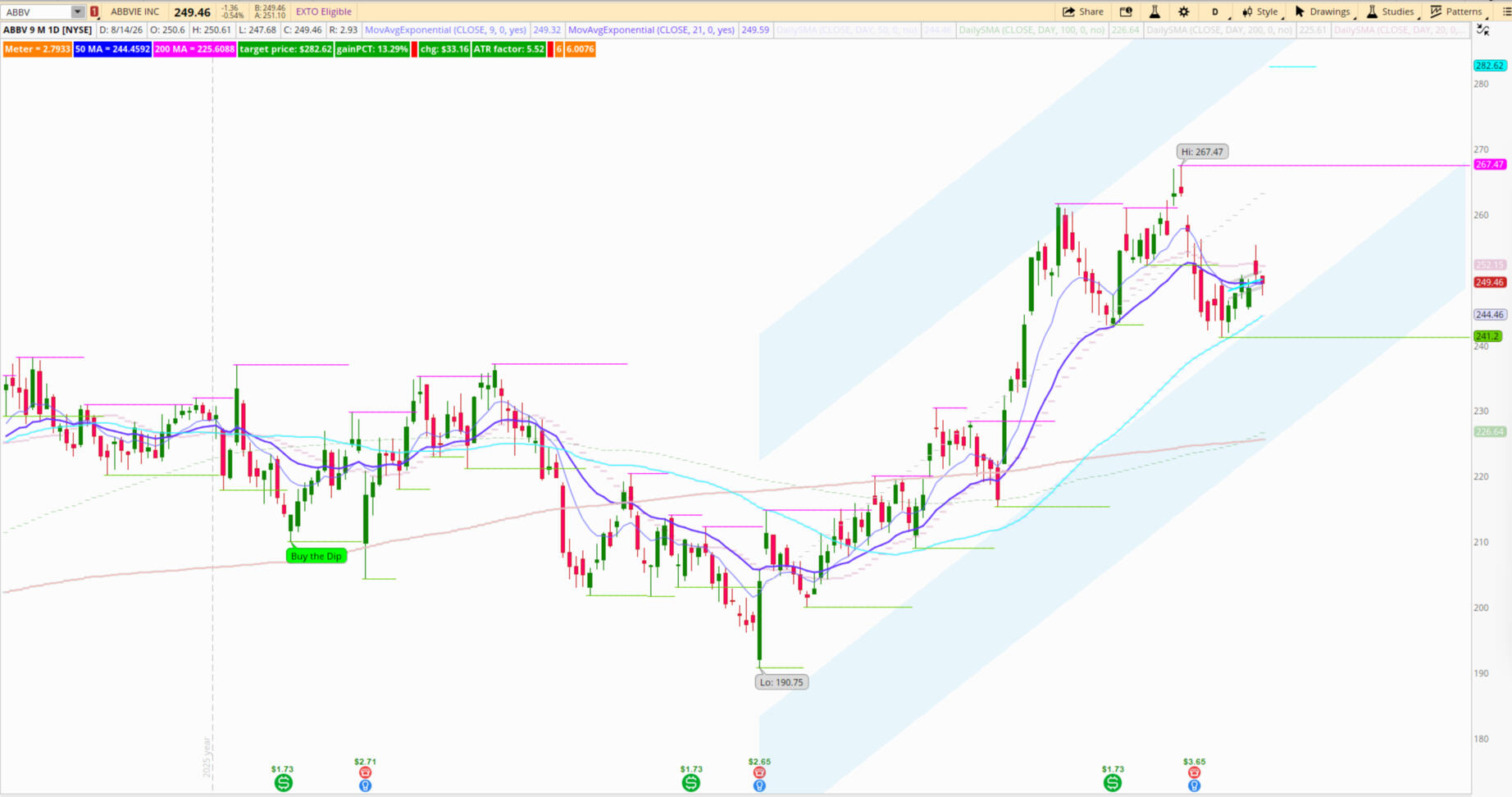This screenshot has height=797, width=1512.
Task: Select the MovAvgExponential (CLOSE, 9) study title
Action: click(x=445, y=30)
